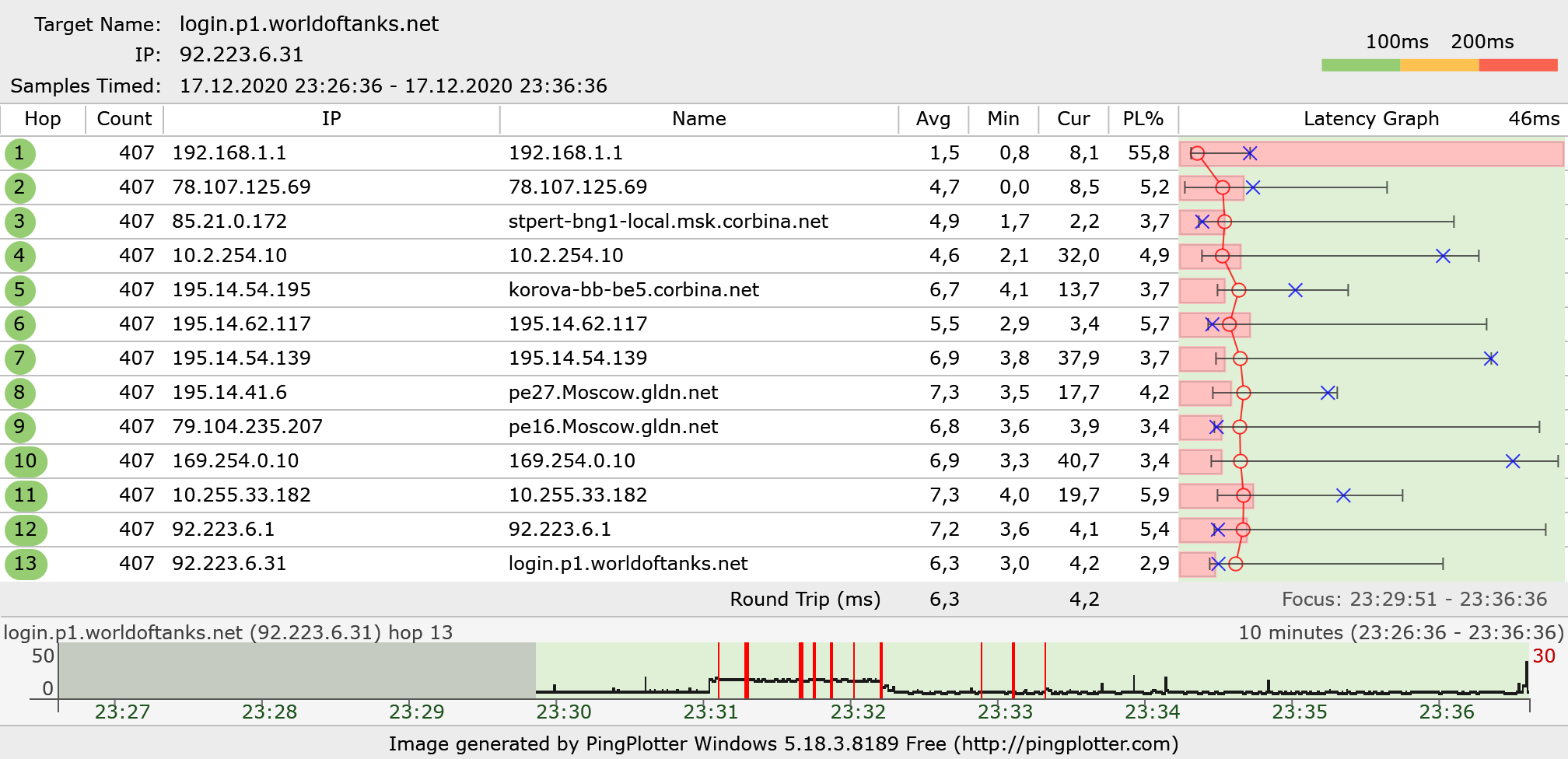
Task: Click the name stpert-bng1-local.msk.corbina.net
Action: tap(668, 222)
